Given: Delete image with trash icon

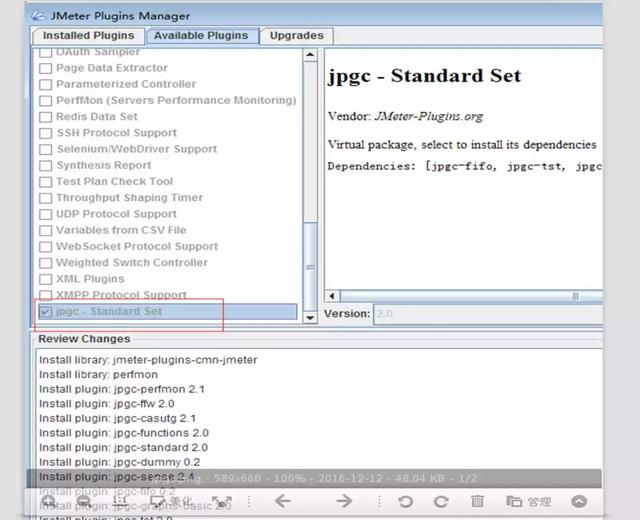Looking at the screenshot, I should [477, 501].
